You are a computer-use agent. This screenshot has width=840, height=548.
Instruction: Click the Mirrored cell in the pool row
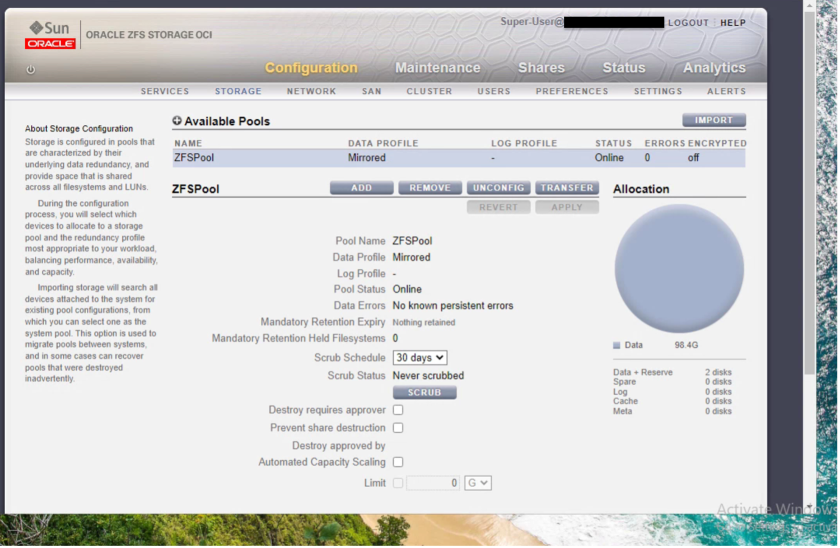(x=366, y=158)
